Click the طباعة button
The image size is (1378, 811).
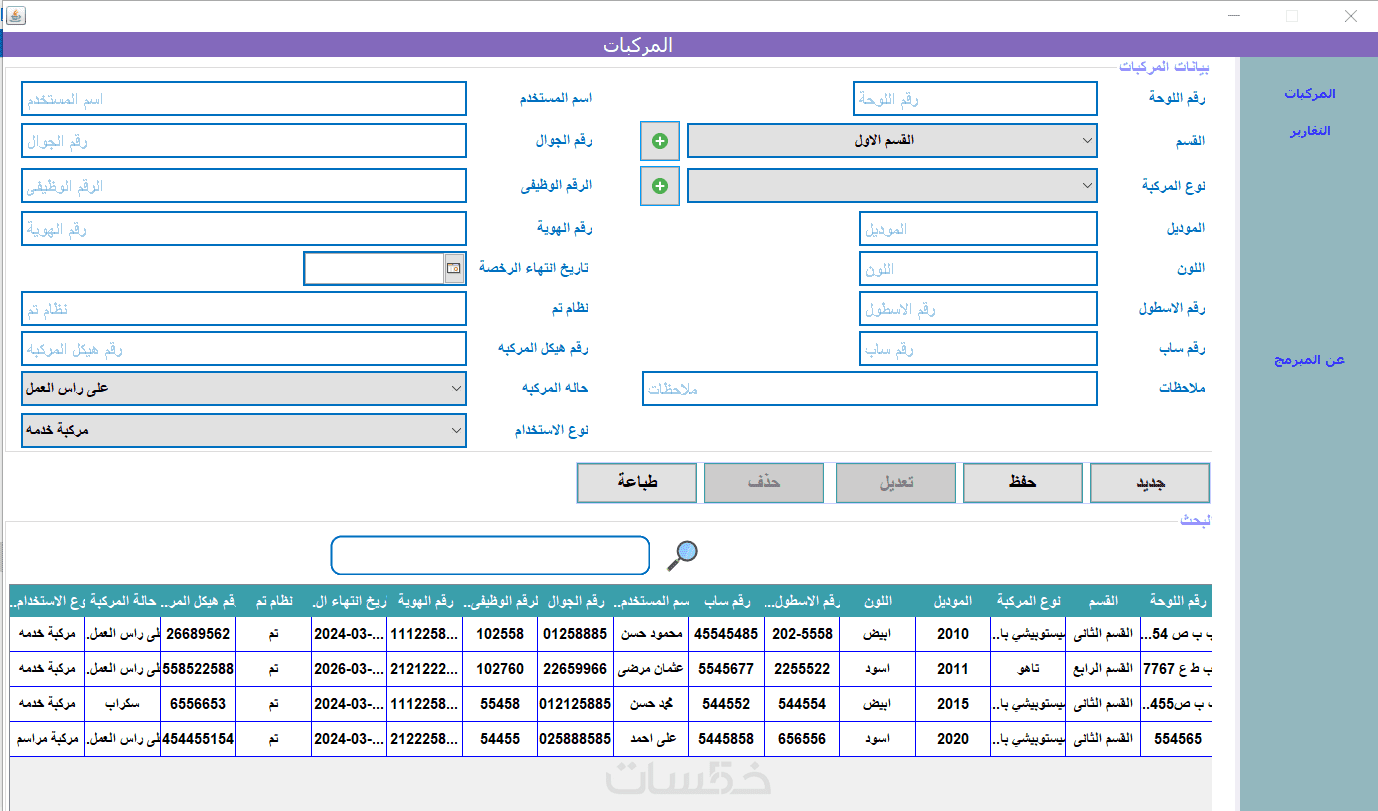pos(637,483)
